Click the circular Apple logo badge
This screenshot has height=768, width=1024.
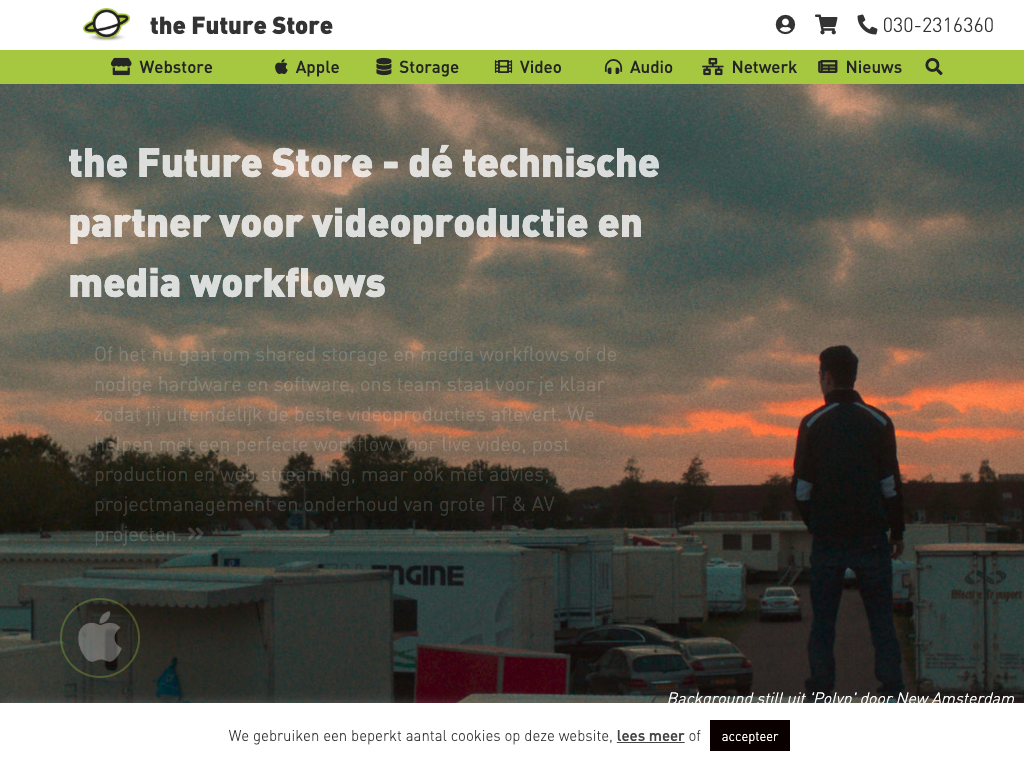point(100,638)
